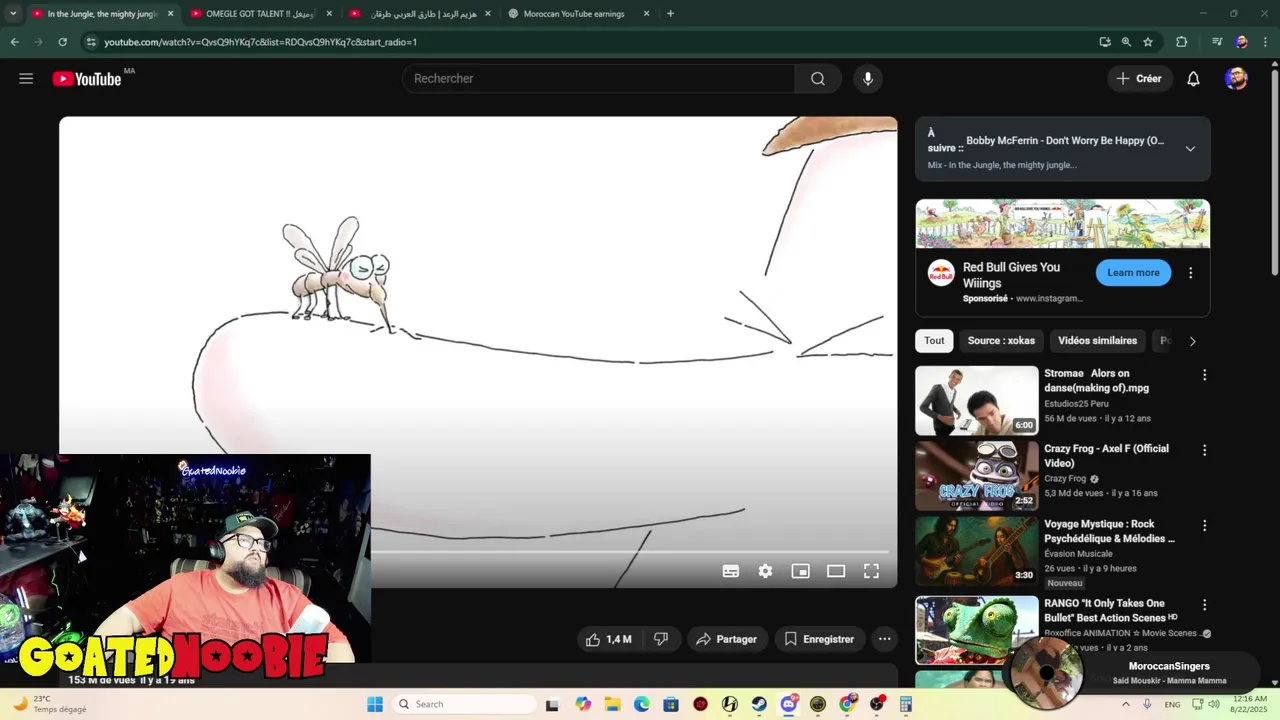
Task: Switch to miniplayer mode
Action: (x=800, y=571)
